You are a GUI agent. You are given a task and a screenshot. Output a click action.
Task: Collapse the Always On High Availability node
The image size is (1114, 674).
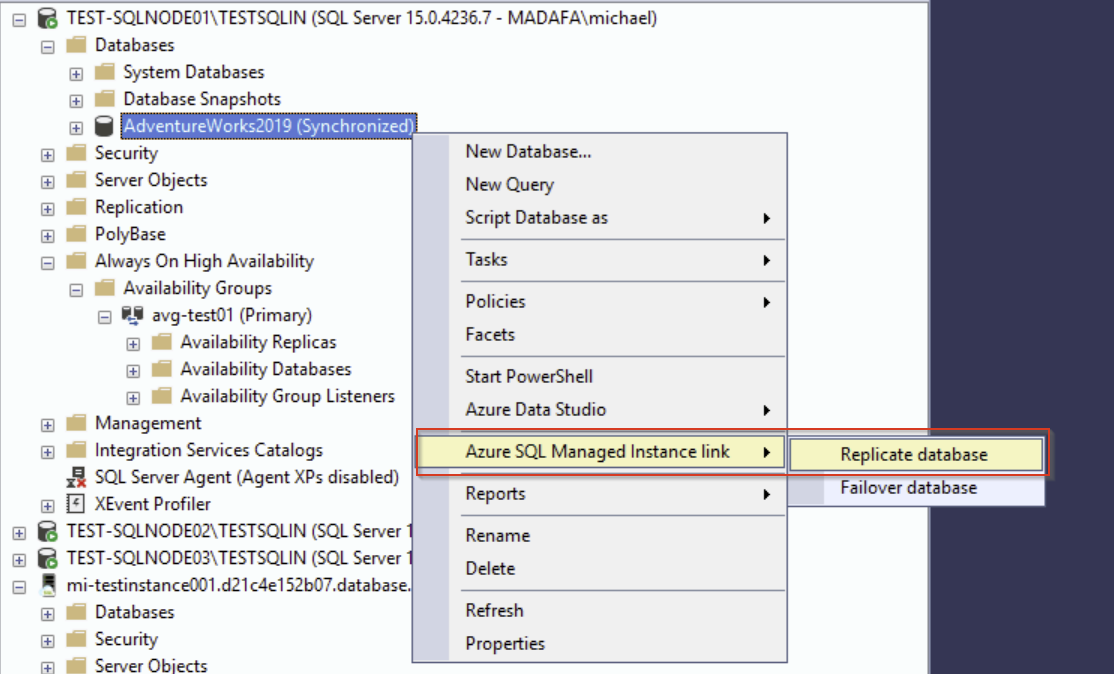pyautogui.click(x=48, y=263)
